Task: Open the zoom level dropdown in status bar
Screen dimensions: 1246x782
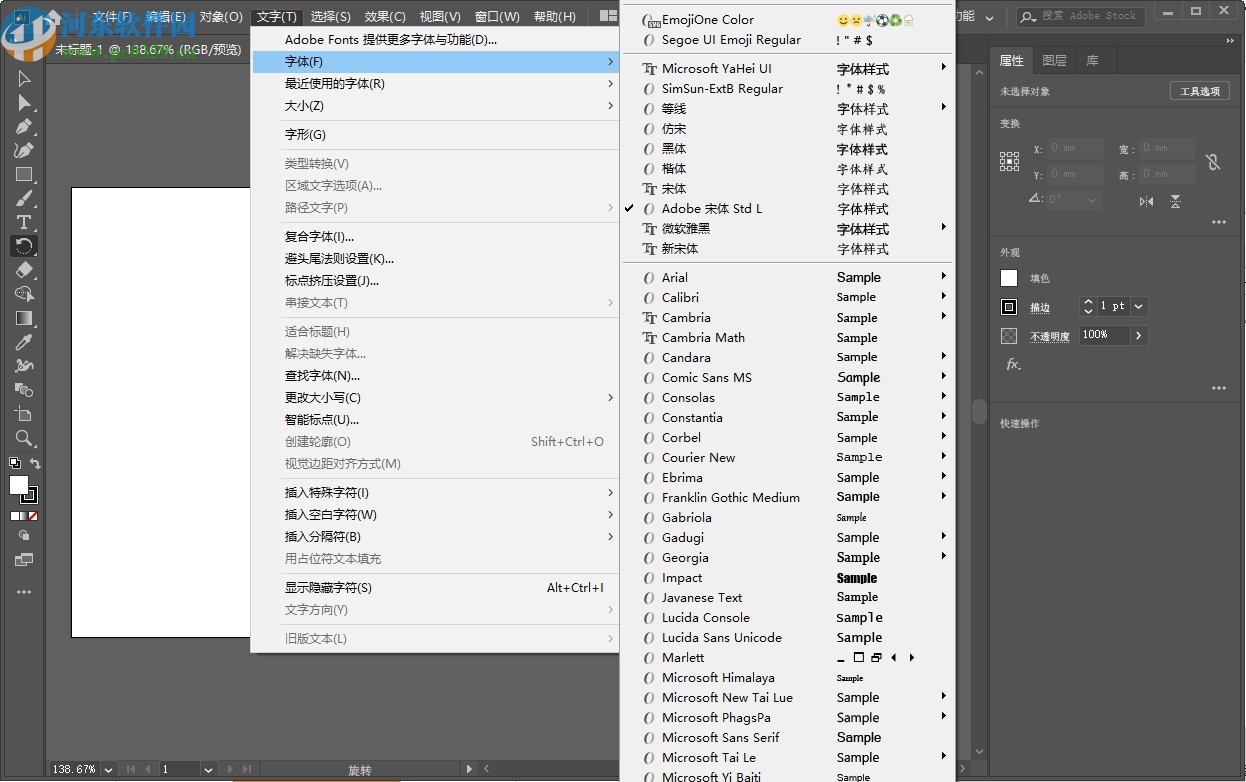Action: pos(108,770)
